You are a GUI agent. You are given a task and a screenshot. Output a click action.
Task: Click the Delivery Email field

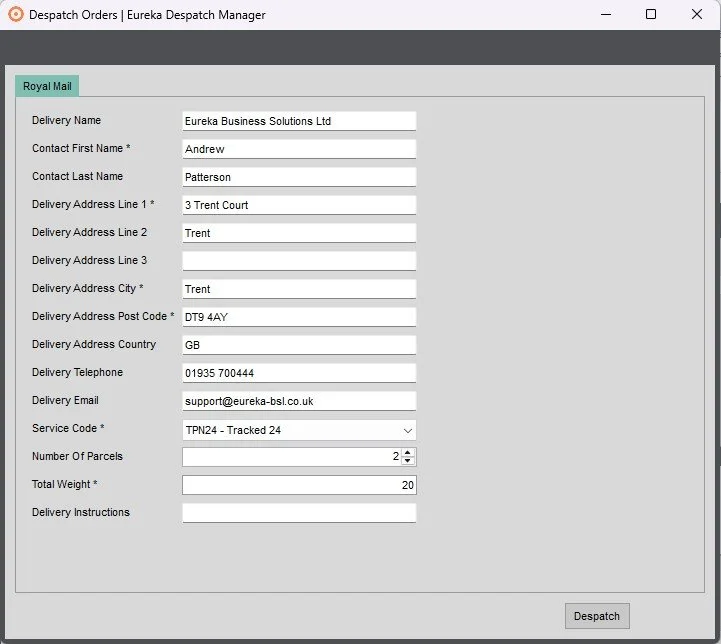click(299, 401)
